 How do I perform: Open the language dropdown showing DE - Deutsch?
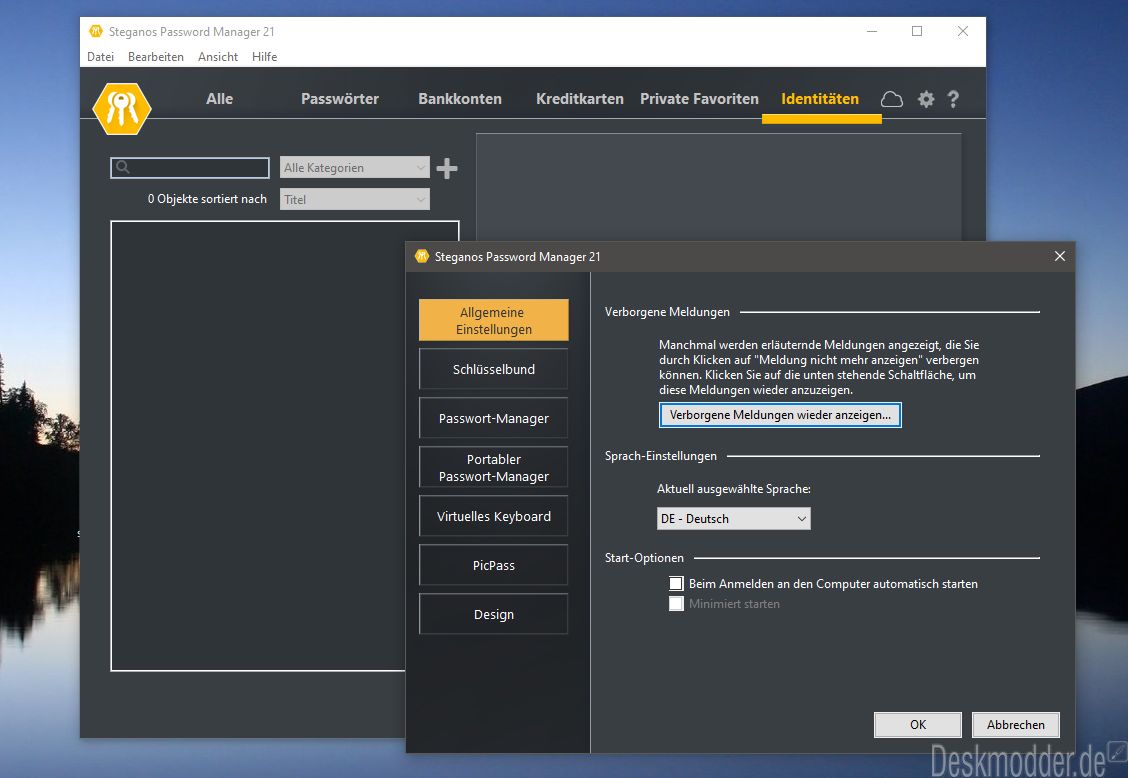734,519
